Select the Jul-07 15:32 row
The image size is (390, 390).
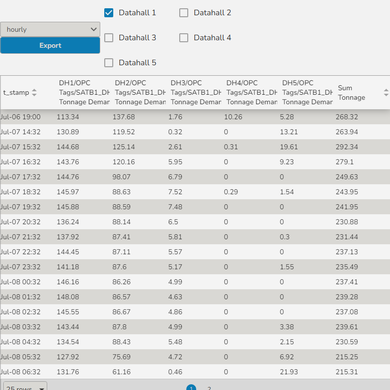pyautogui.click(x=195, y=147)
